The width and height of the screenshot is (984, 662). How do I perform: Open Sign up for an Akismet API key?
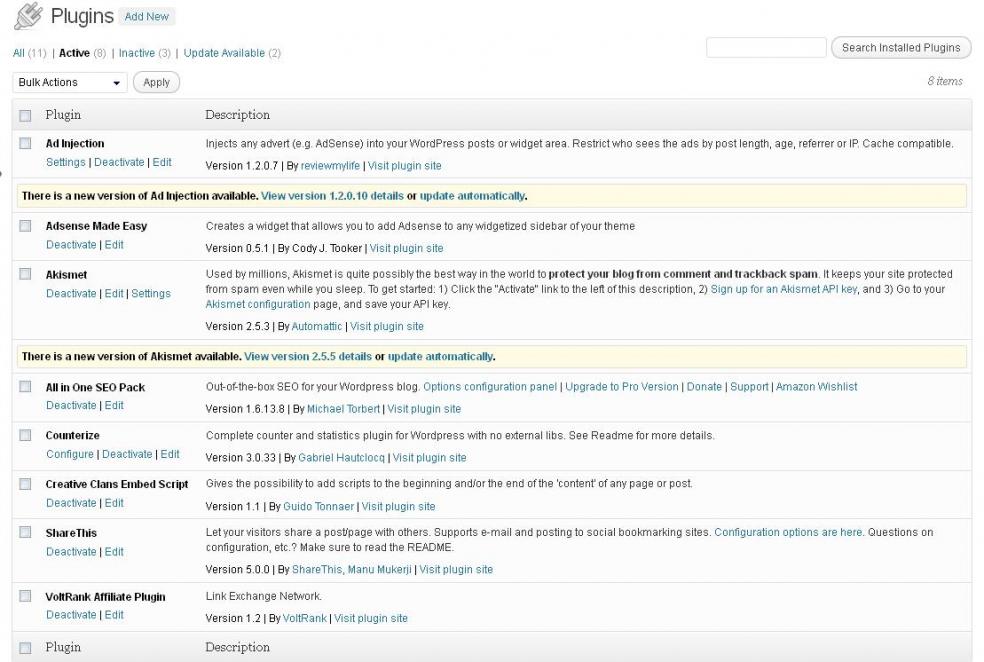[784, 289]
